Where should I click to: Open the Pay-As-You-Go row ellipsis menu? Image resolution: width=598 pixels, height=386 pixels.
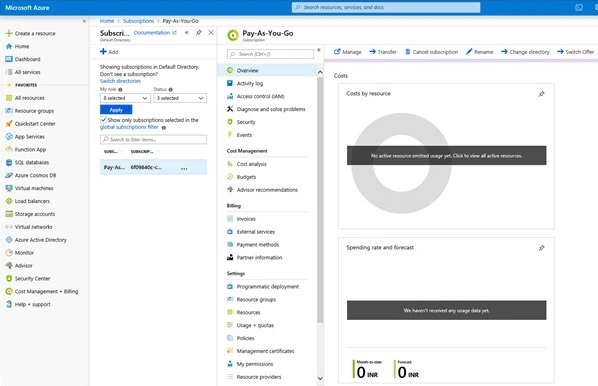point(184,168)
